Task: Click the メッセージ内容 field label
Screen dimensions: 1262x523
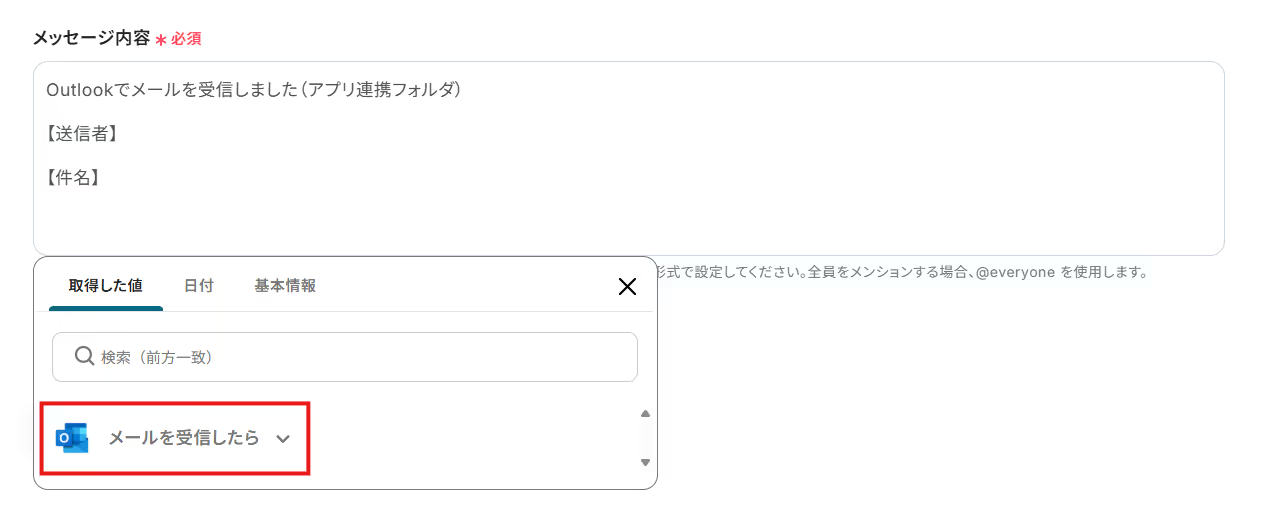Action: [90, 39]
